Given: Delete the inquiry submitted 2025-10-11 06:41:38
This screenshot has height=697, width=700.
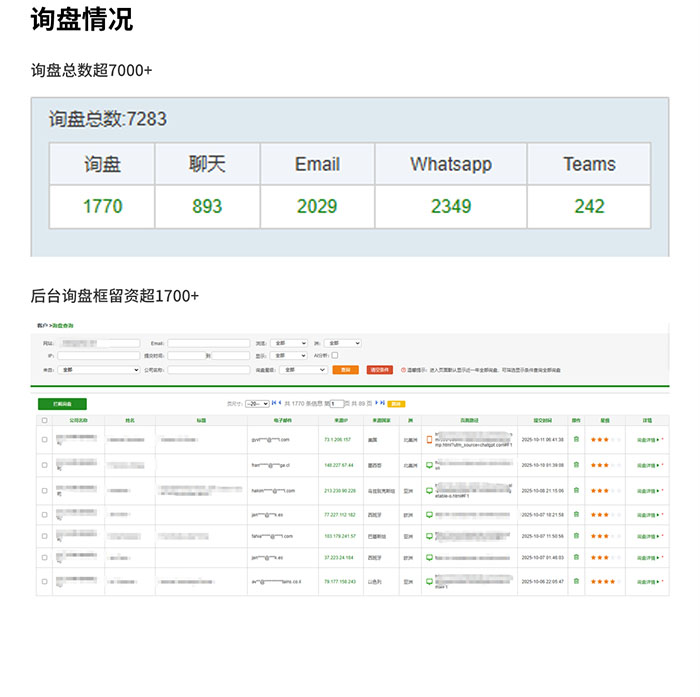Looking at the screenshot, I should point(576,439).
